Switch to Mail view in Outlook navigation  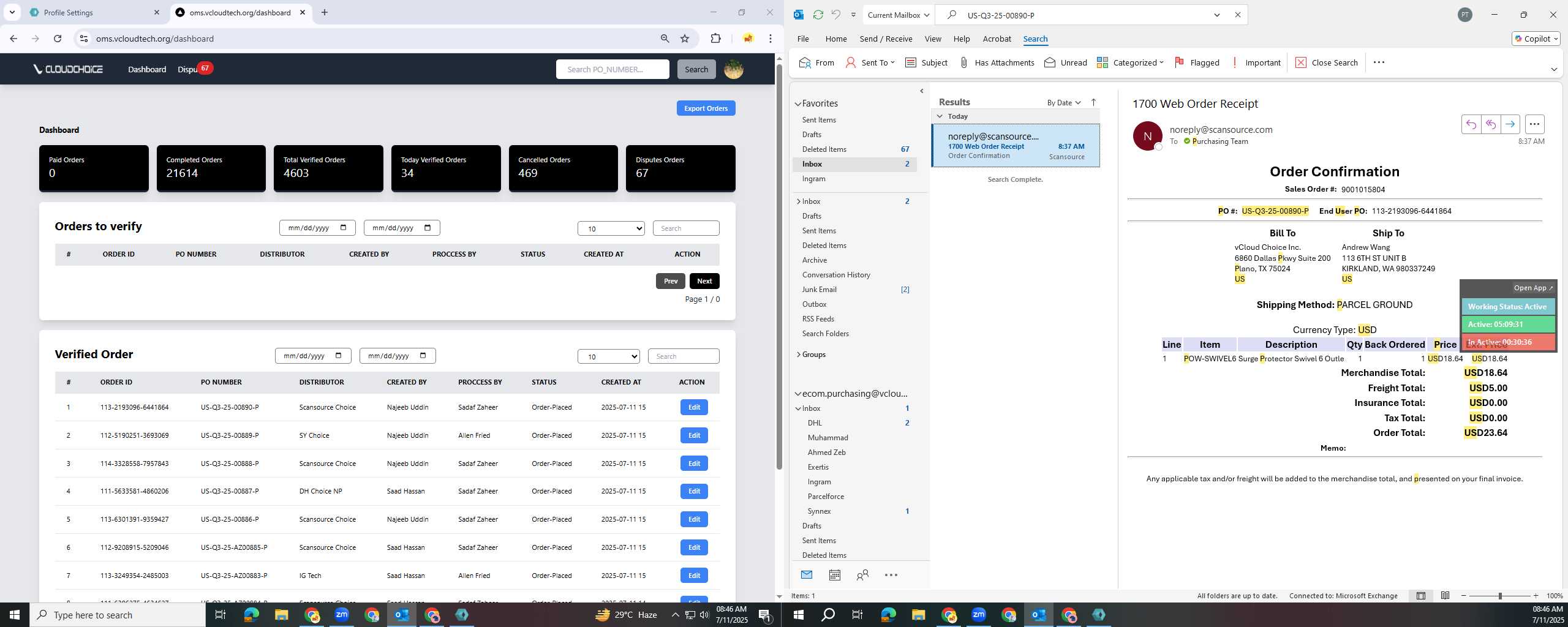(x=807, y=574)
